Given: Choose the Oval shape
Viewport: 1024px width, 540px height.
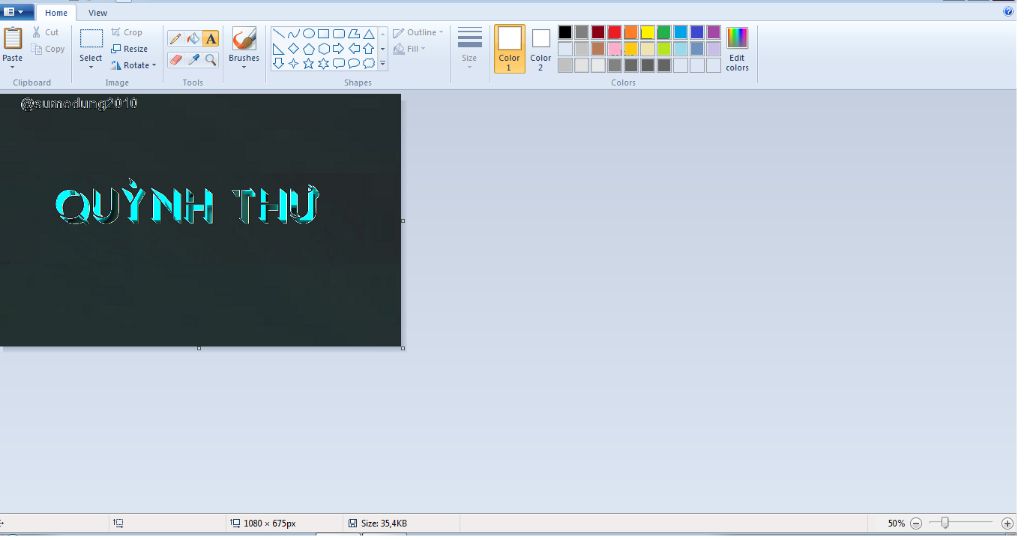Looking at the screenshot, I should click(x=308, y=34).
